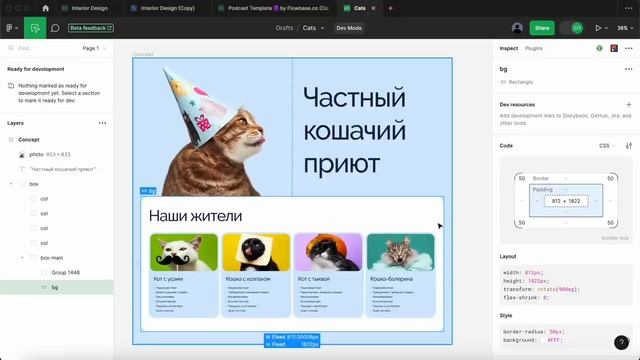Screen dimensions: 640x360
Task: Select the Inspect move tool
Action: tap(35, 28)
